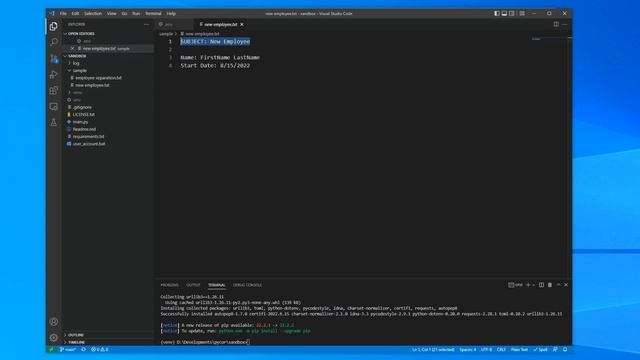This screenshot has height=360, width=640.
Task: Create a new terminal with plus icon
Action: 528,285
